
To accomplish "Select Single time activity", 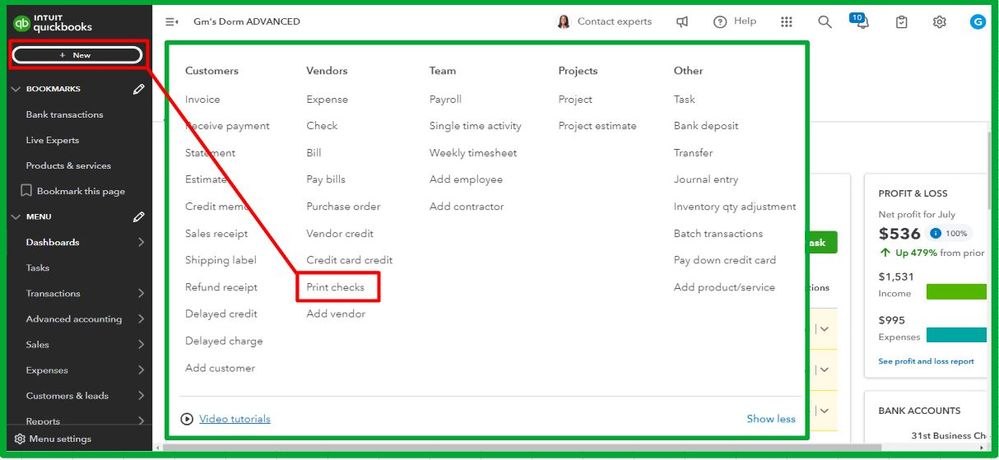I will pyautogui.click(x=475, y=126).
